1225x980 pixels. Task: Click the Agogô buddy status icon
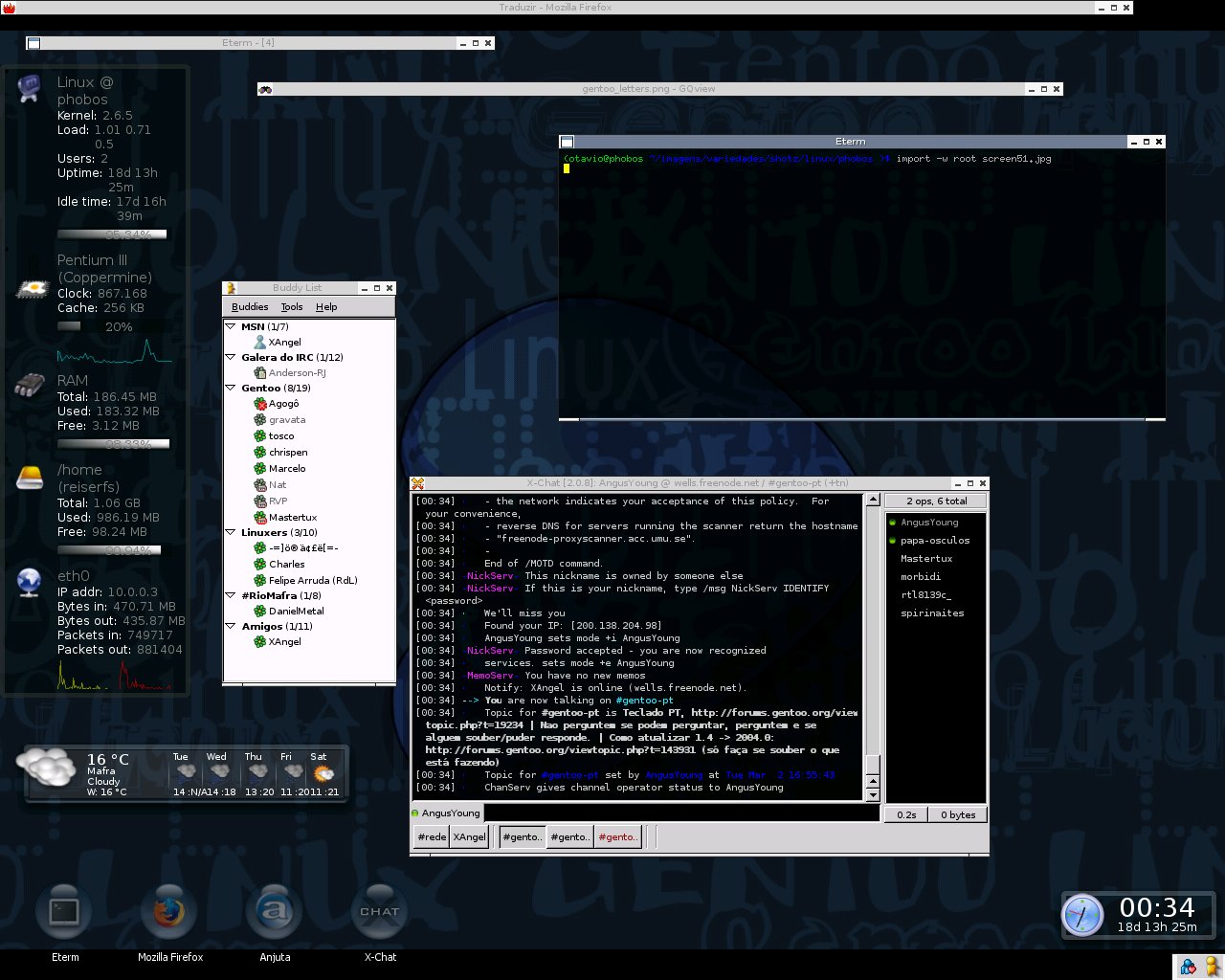pyautogui.click(x=259, y=403)
